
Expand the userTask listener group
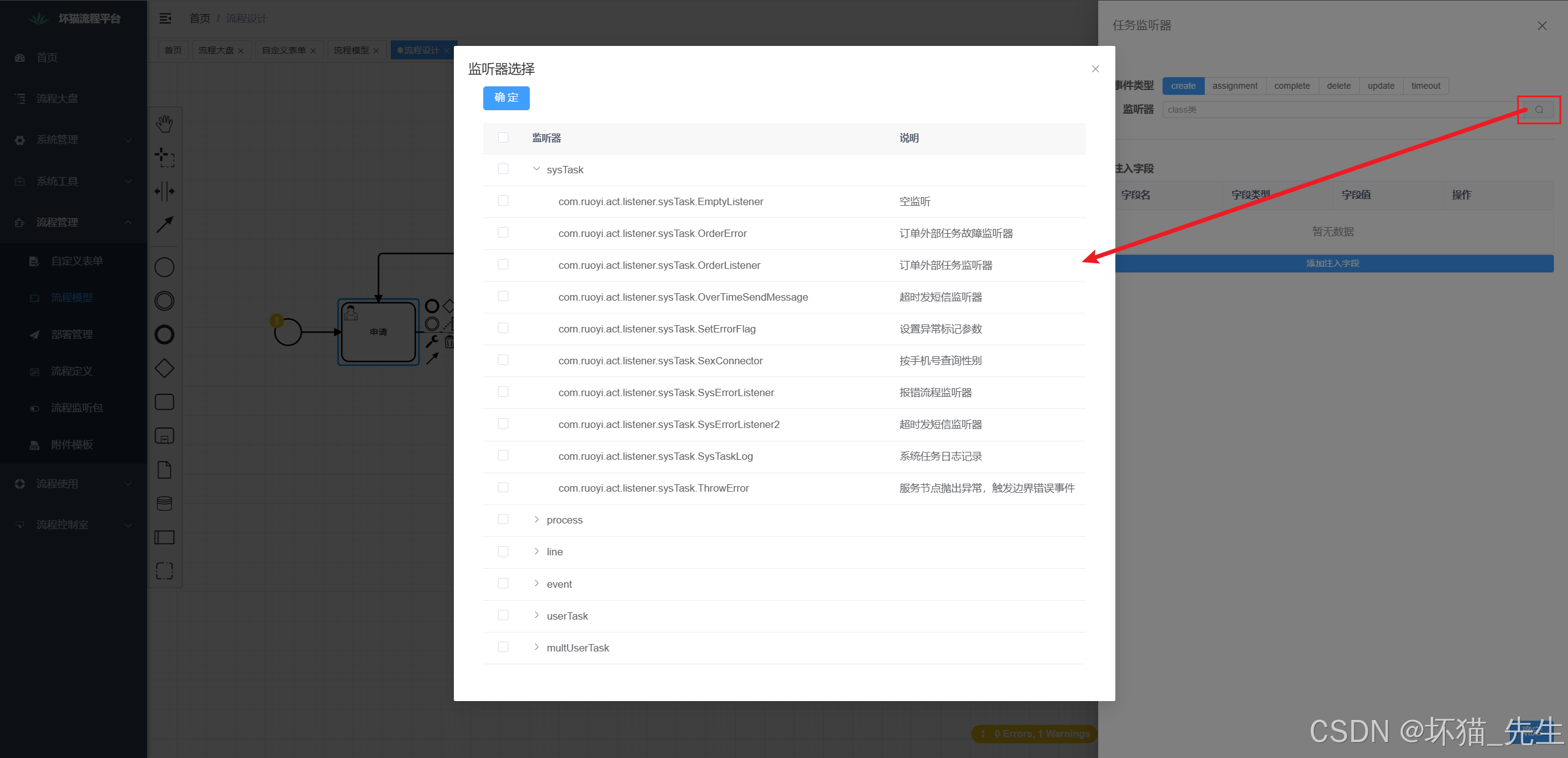point(536,615)
